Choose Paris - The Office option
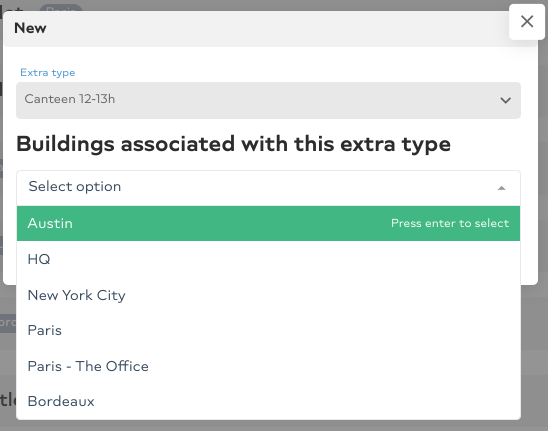The height and width of the screenshot is (431, 548). 268,366
